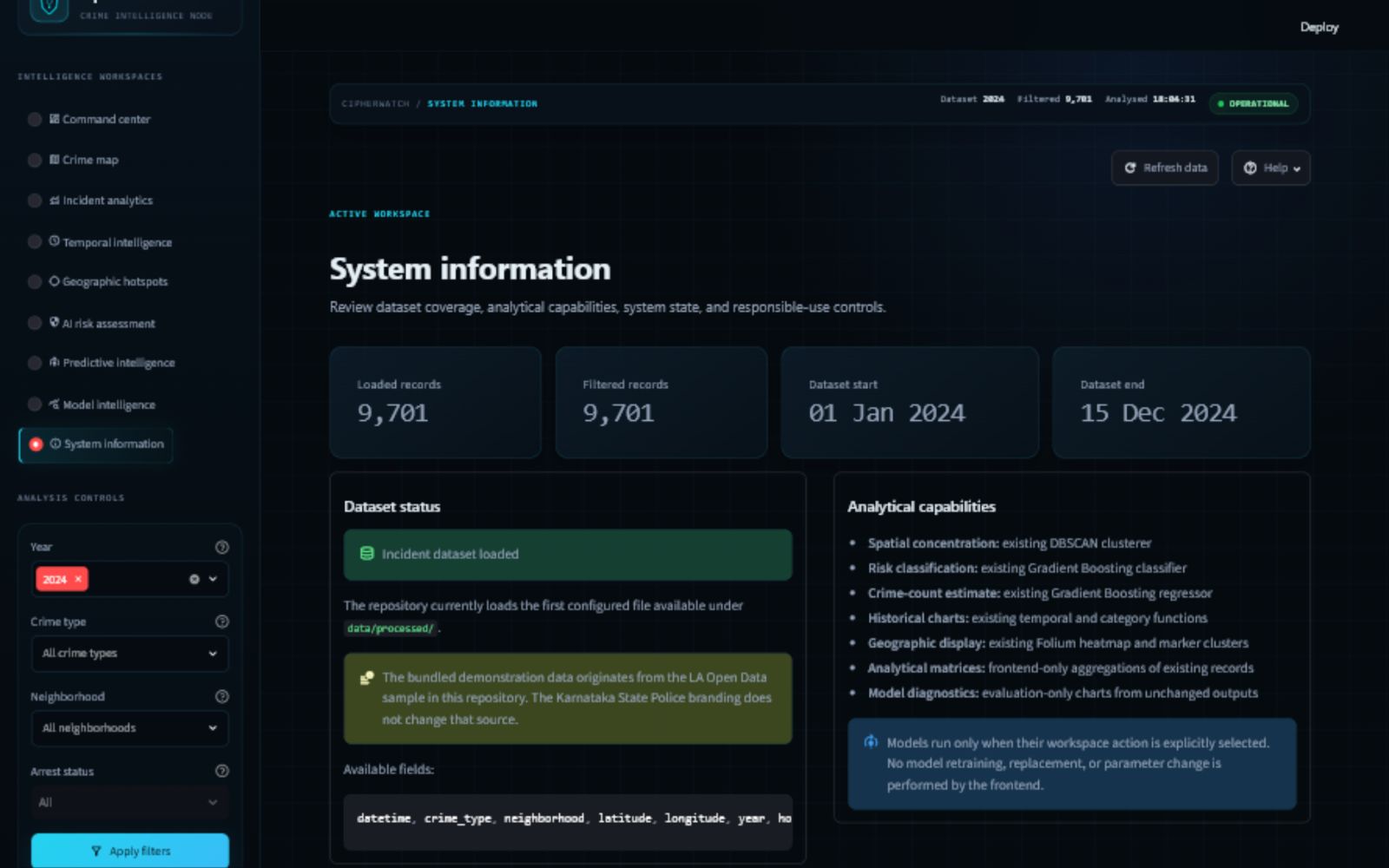Viewport: 1389px width, 868px height.
Task: Click 'Geographic display' capability line
Action: pos(1058,643)
